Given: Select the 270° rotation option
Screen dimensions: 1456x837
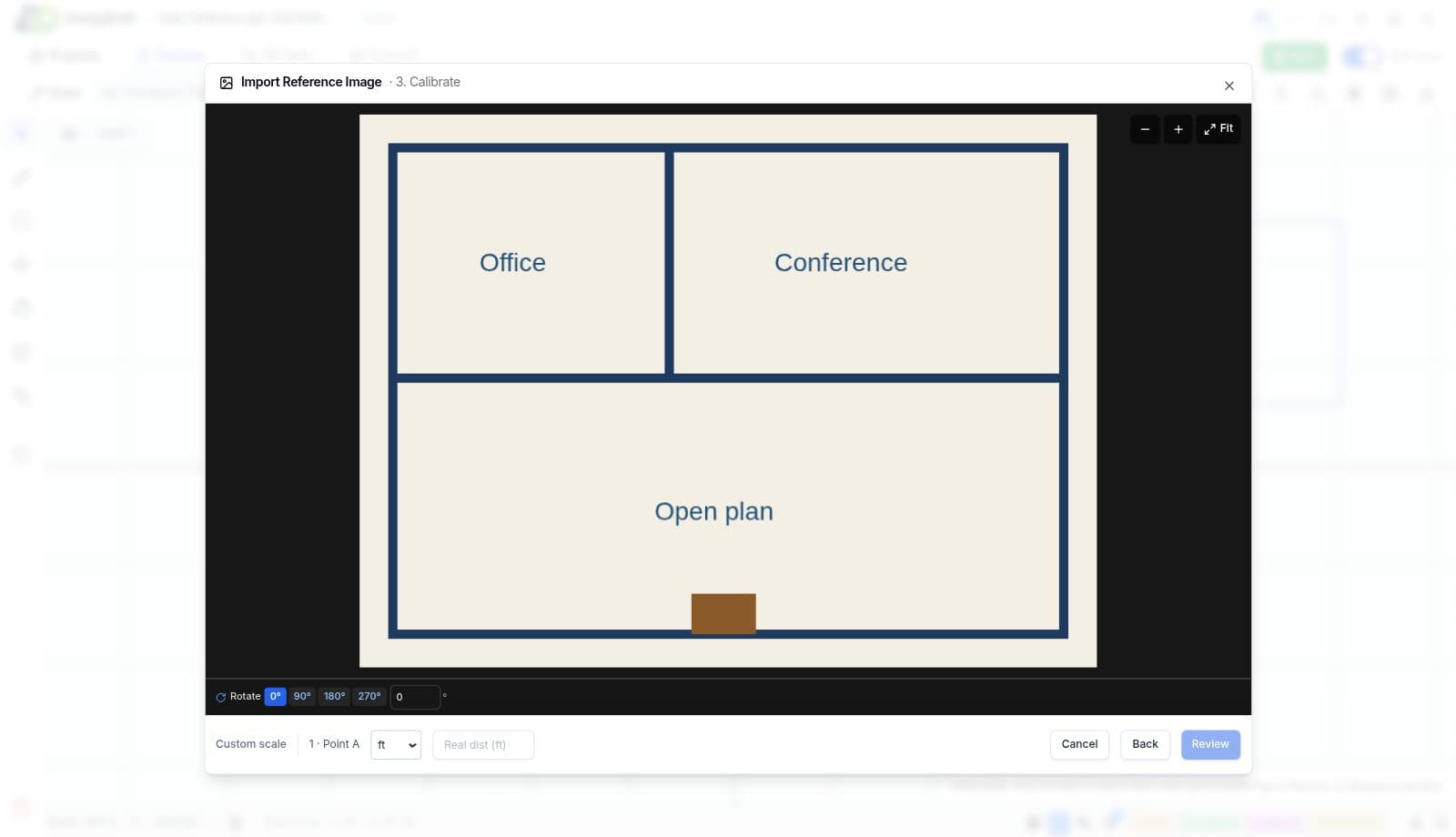Looking at the screenshot, I should (x=369, y=697).
